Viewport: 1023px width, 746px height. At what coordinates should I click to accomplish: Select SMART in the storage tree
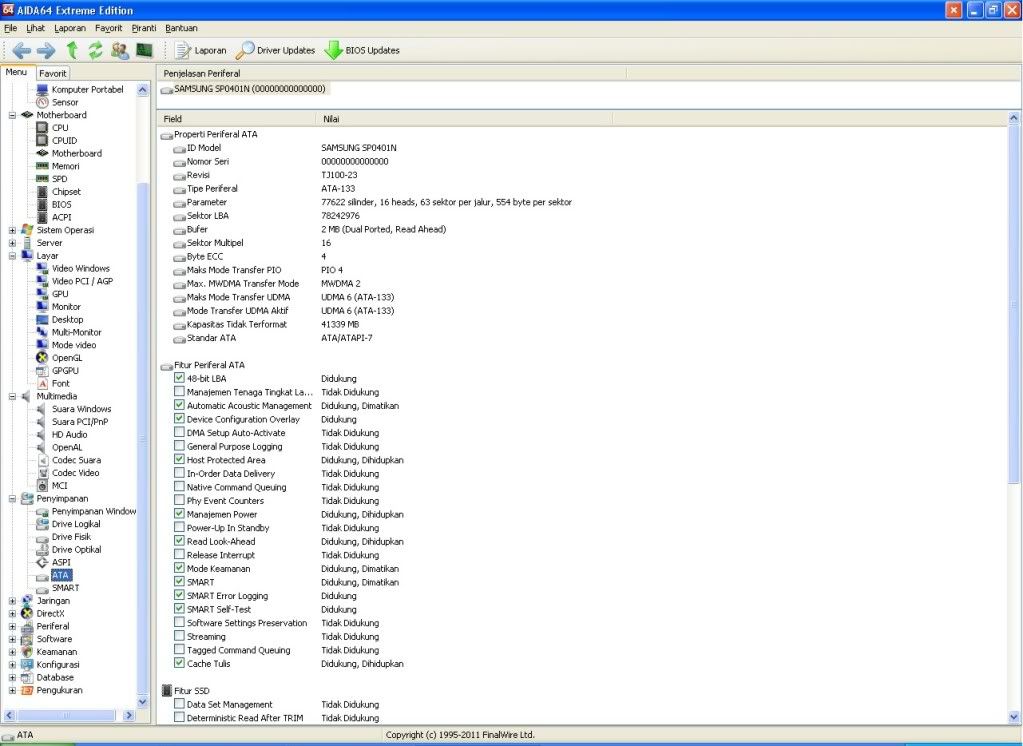coord(65,588)
